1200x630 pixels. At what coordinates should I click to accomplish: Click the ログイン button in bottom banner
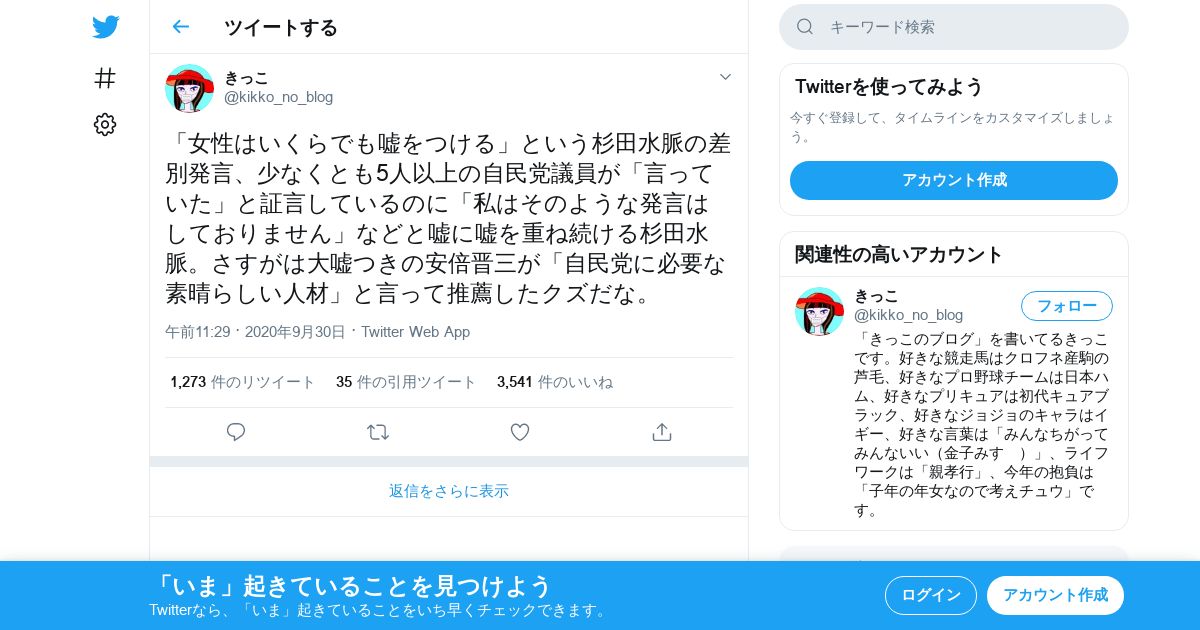click(x=931, y=595)
